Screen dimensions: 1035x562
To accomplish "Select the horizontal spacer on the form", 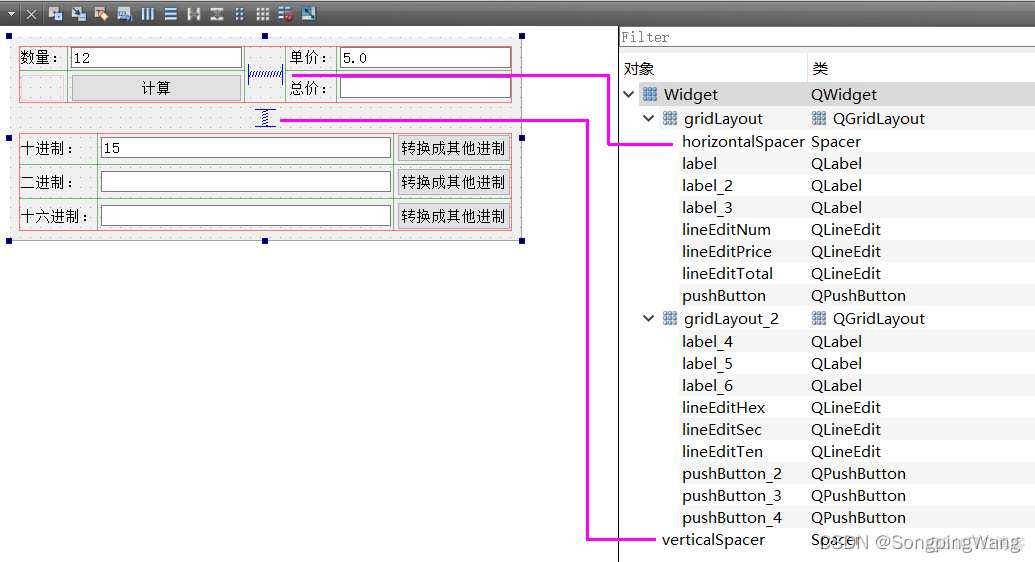I will coord(265,74).
